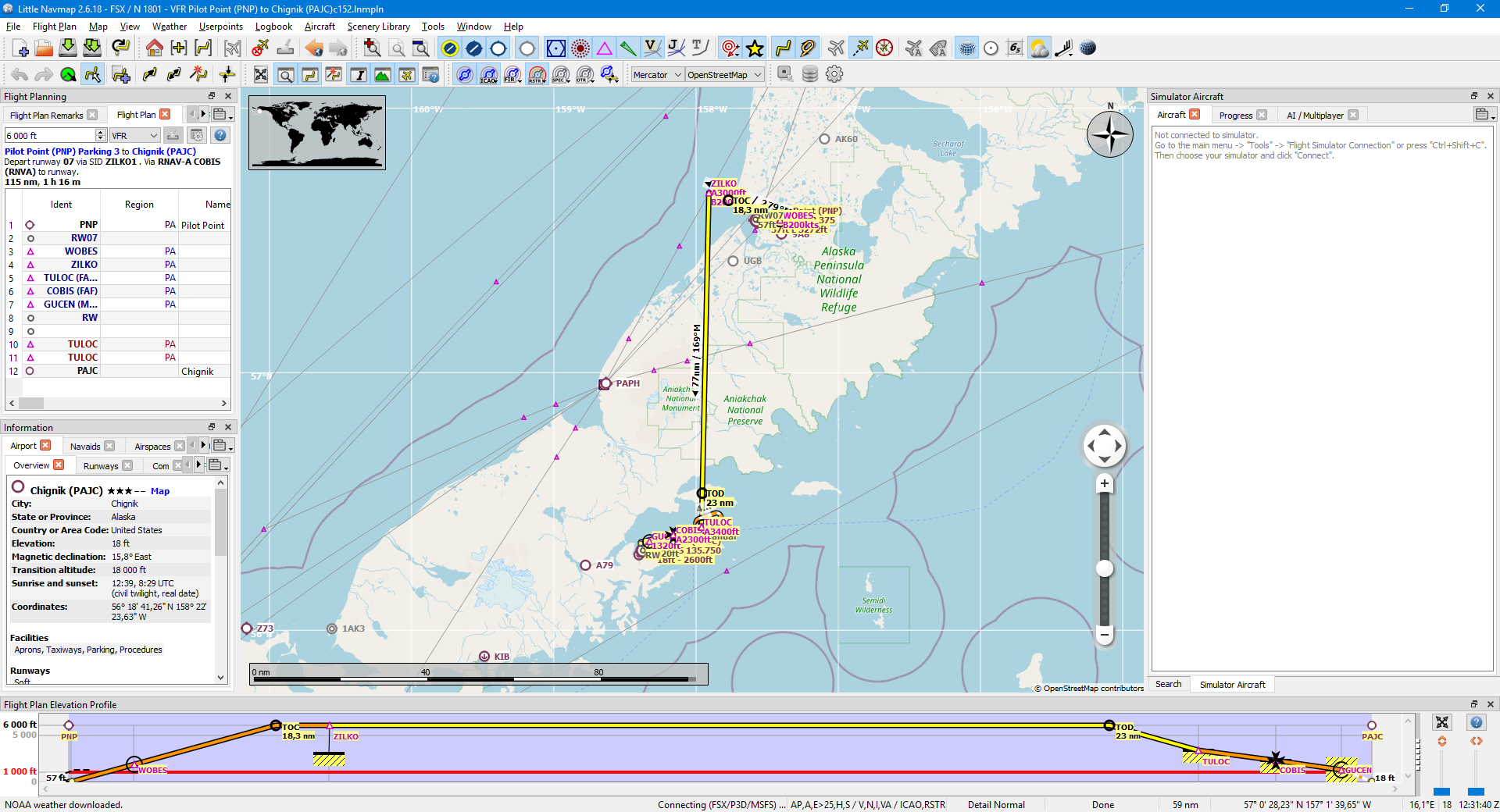Viewport: 1500px width, 812px height.
Task: Click the open flight plan folder icon
Action: point(45,48)
